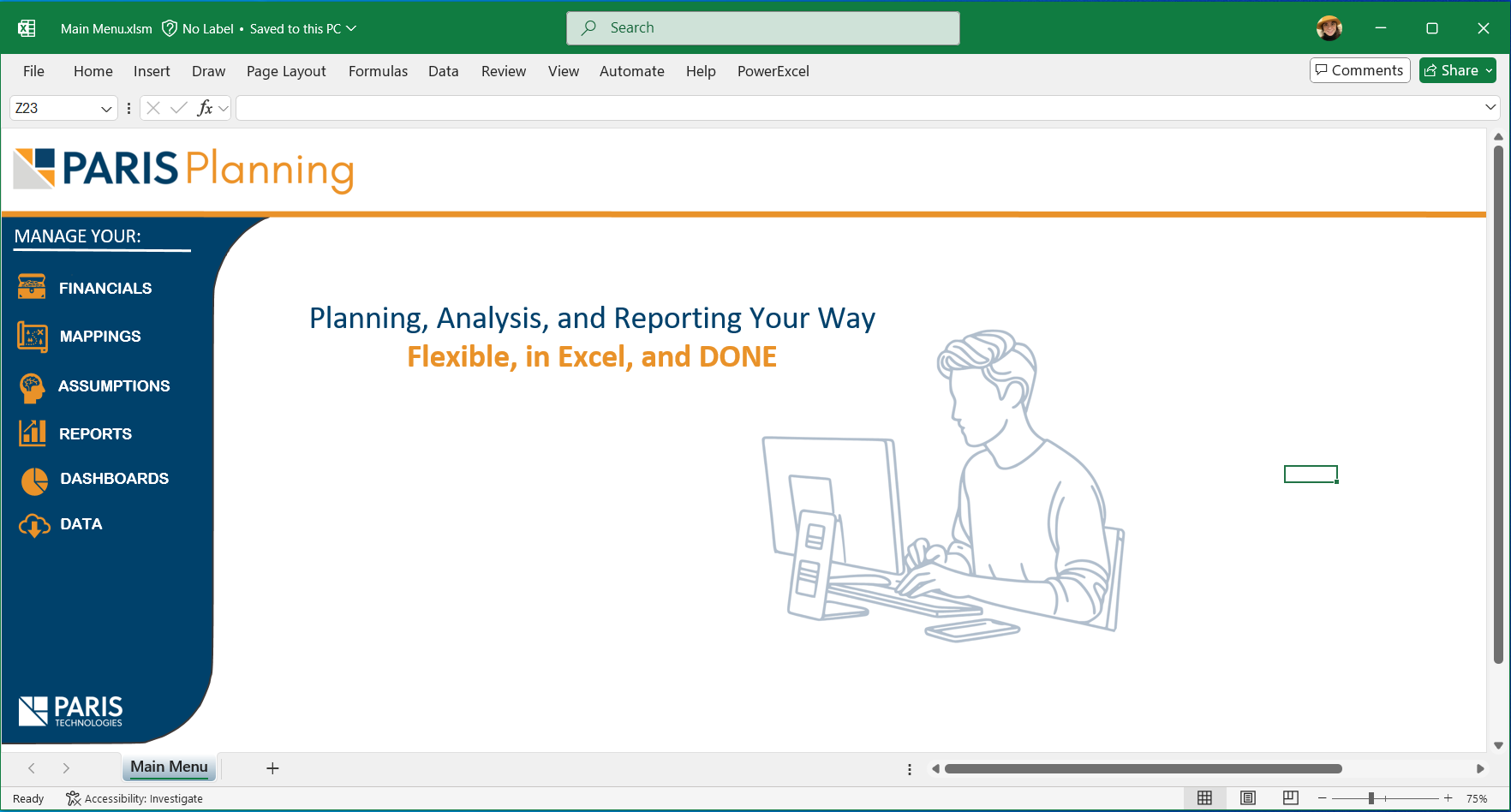Click the zoom in plus button
This screenshot has width=1511, height=812.
1448,798
